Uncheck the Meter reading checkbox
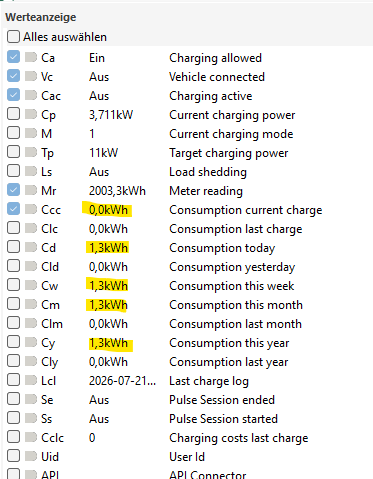Image resolution: width=373 pixels, height=479 pixels. (x=13, y=190)
